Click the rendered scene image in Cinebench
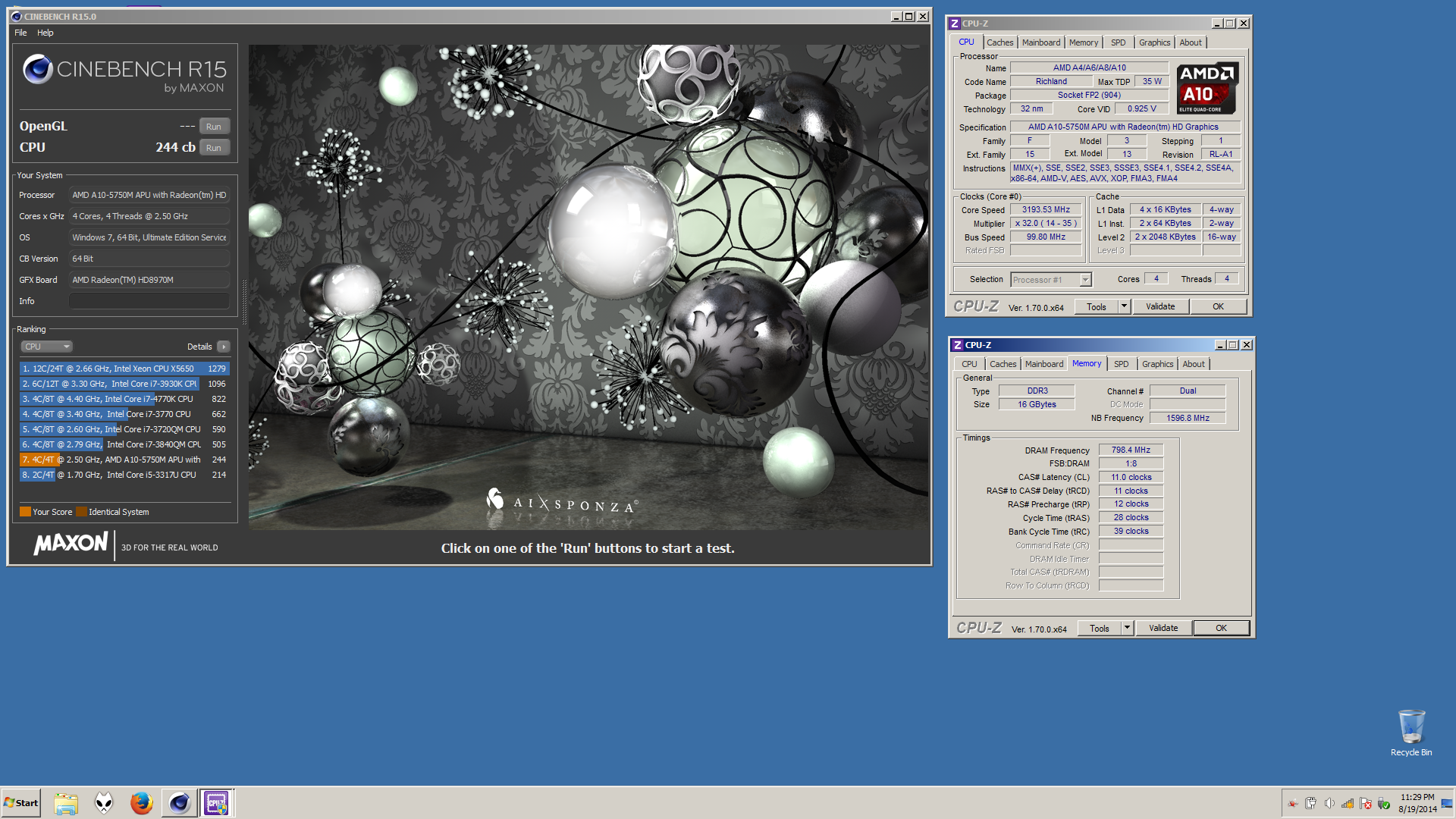Image resolution: width=1456 pixels, height=819 pixels. pyautogui.click(x=588, y=287)
